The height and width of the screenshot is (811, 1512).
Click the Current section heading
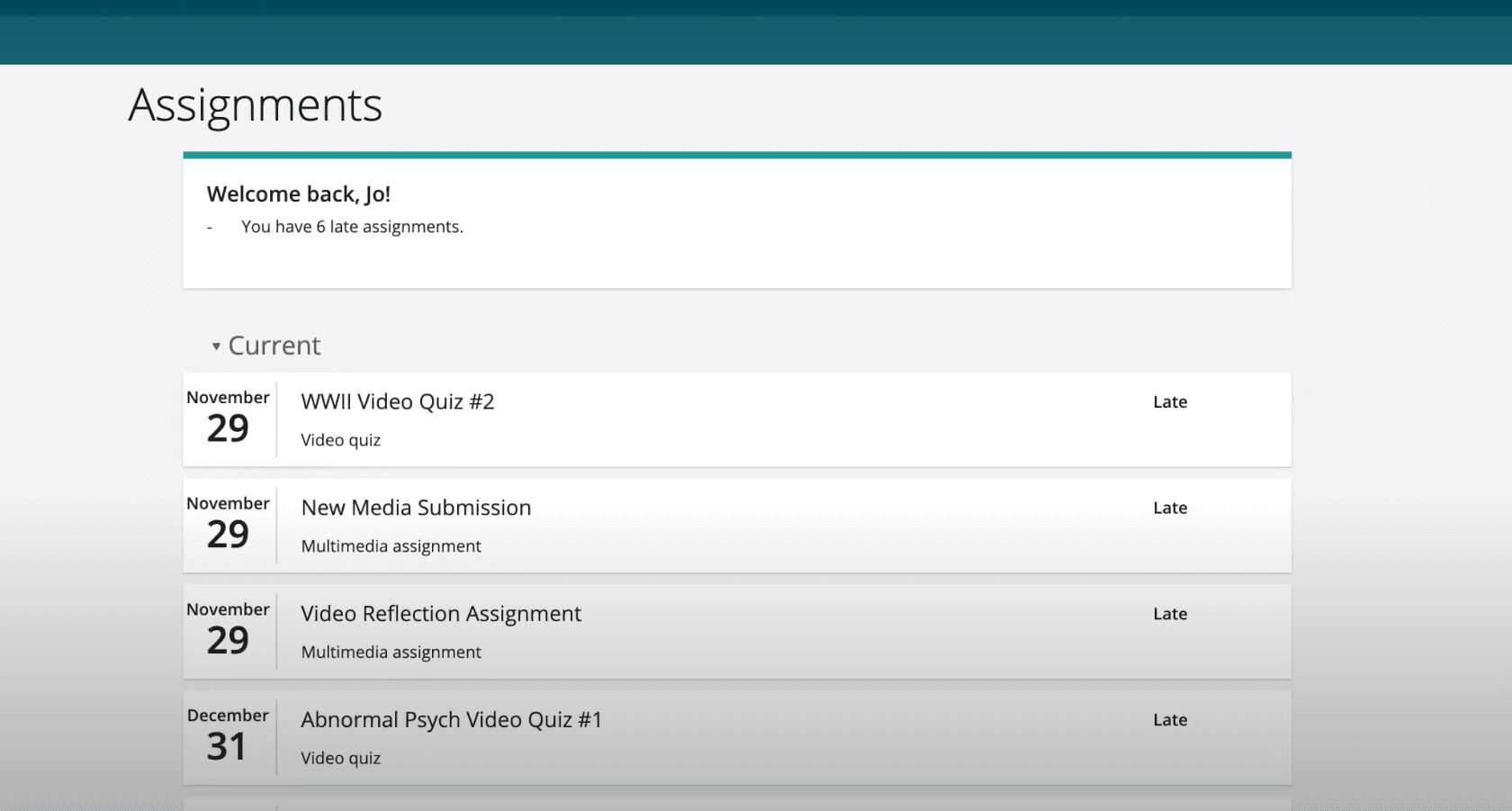[274, 346]
